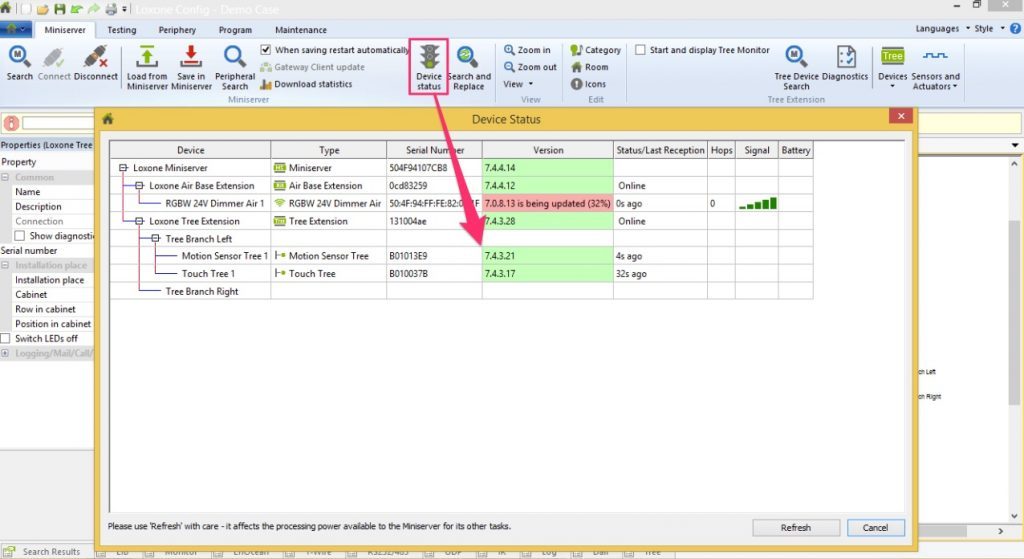Collapse the Loxone Miniserver tree node
The width and height of the screenshot is (1024, 559).
[123, 168]
